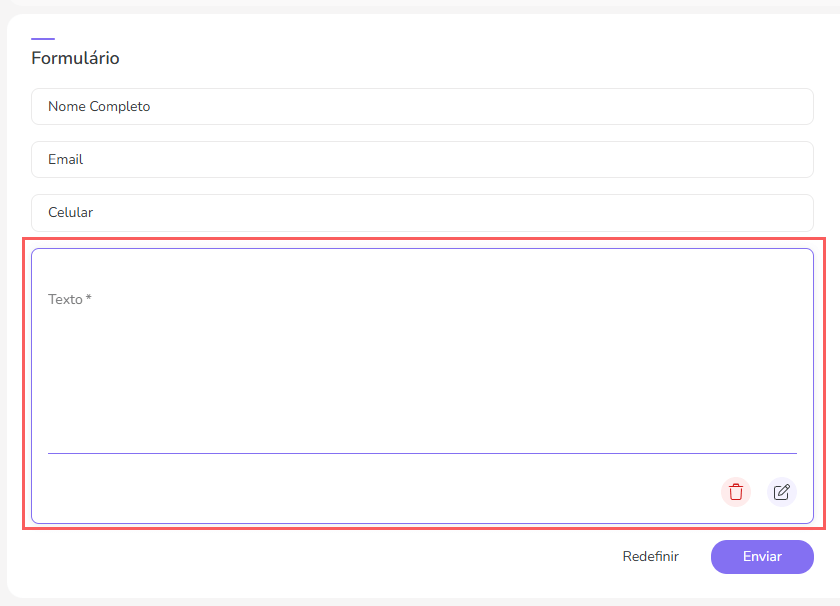Click the Formulário heading
The width and height of the screenshot is (840, 606).
[75, 58]
